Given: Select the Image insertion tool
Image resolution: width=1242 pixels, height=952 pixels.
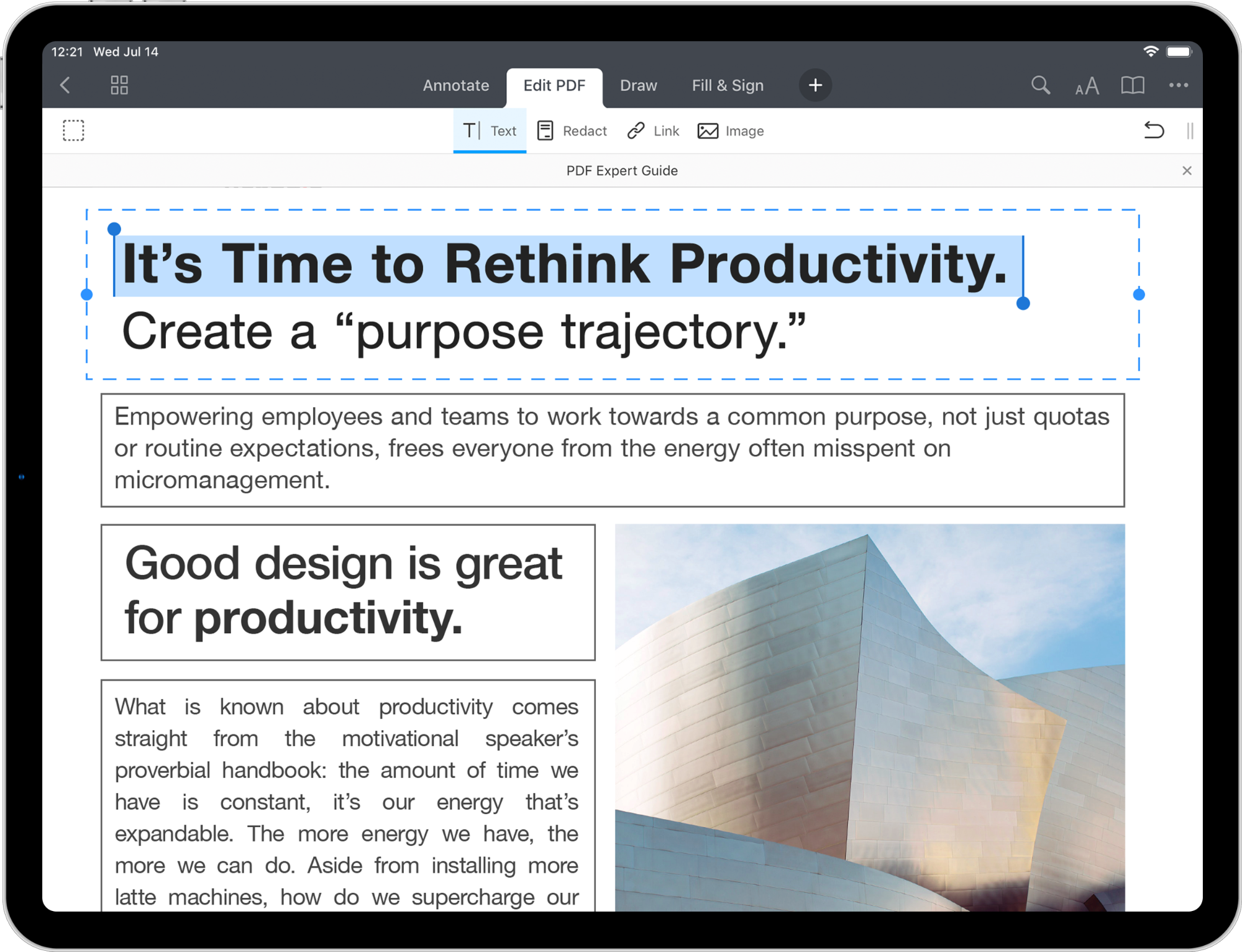Looking at the screenshot, I should point(731,130).
